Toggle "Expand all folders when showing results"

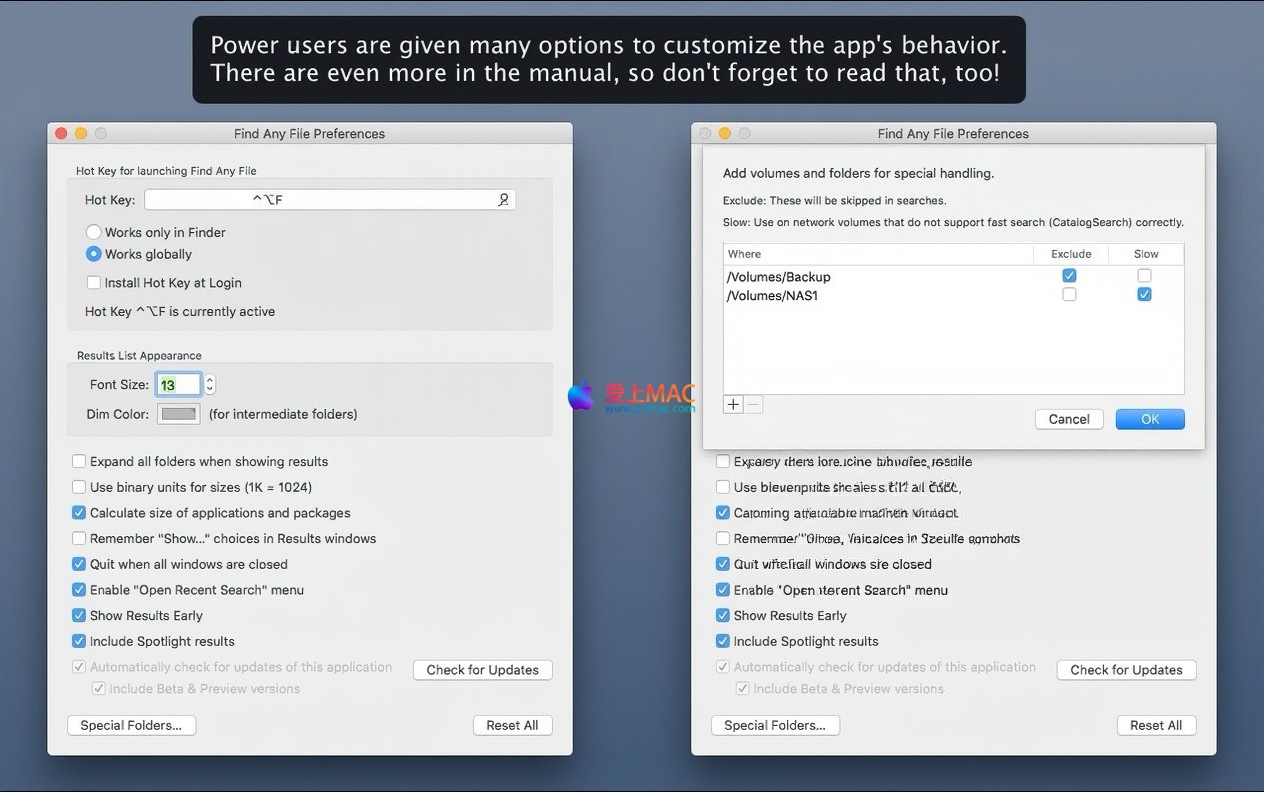click(x=79, y=462)
